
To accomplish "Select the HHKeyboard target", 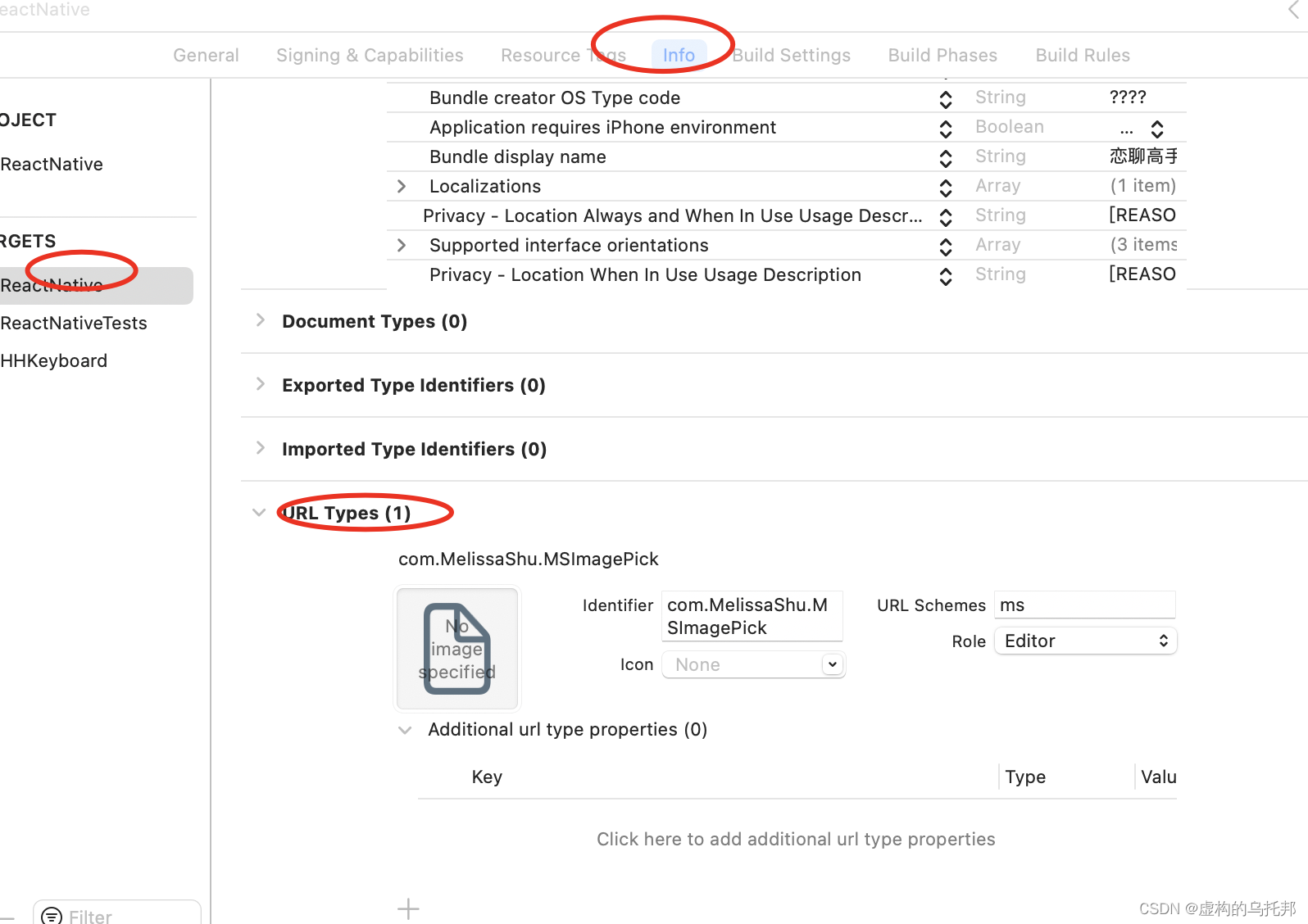I will pos(54,360).
